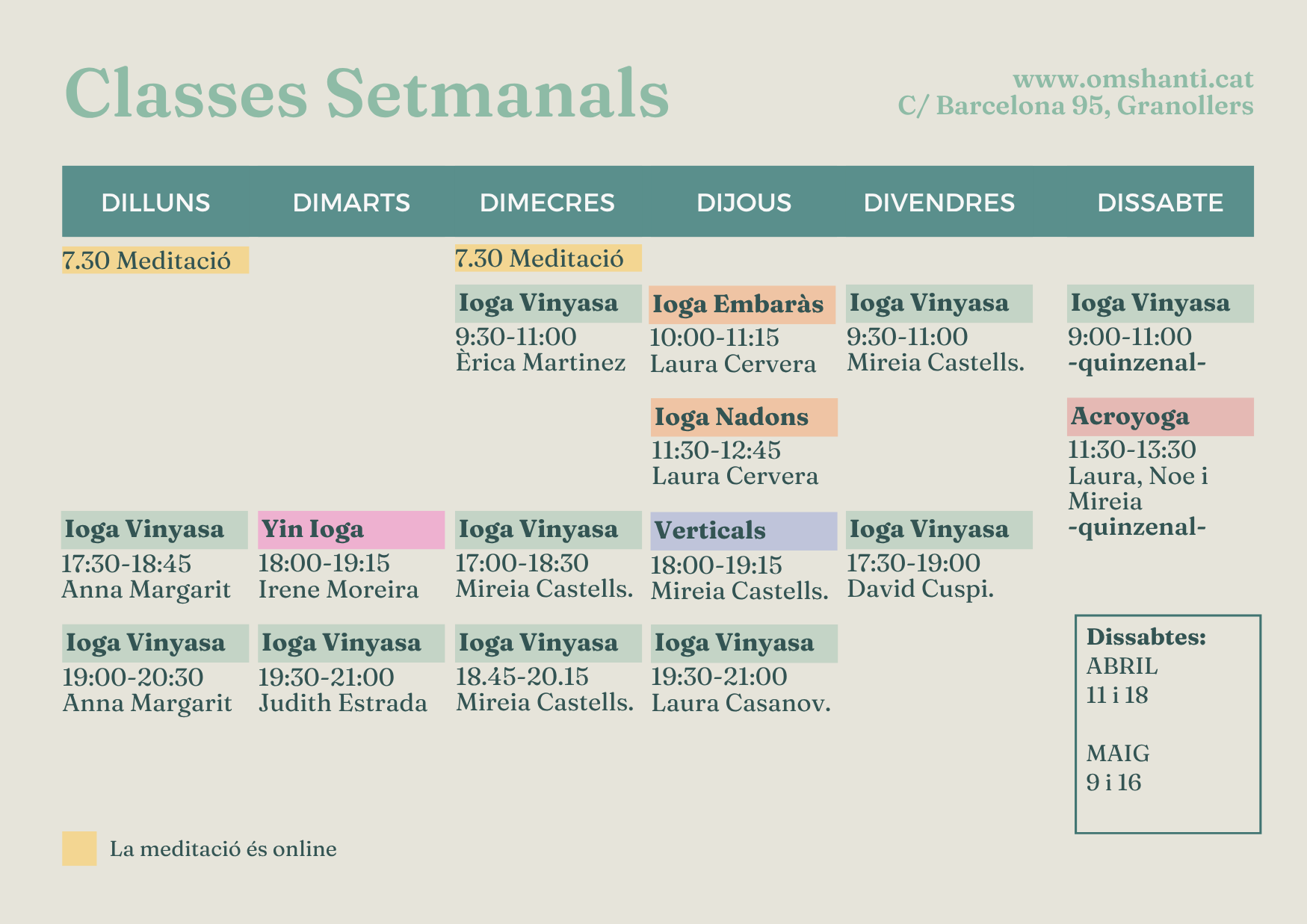Click the David Cuspi instructor name
This screenshot has width=1307, height=924.
(920, 589)
